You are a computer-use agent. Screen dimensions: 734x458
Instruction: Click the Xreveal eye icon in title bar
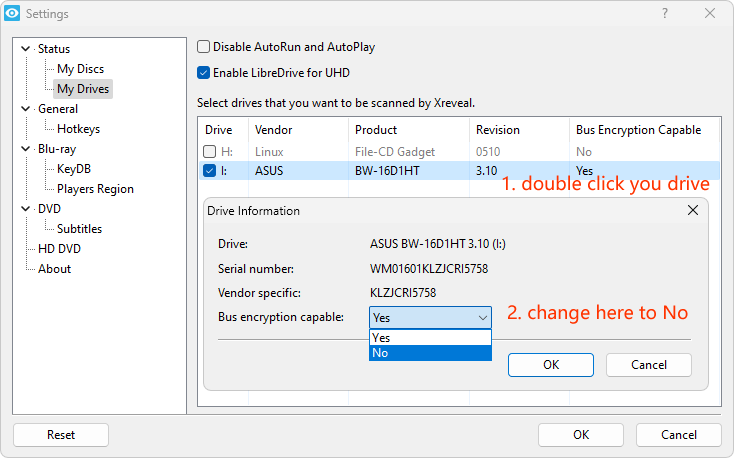coord(13,14)
